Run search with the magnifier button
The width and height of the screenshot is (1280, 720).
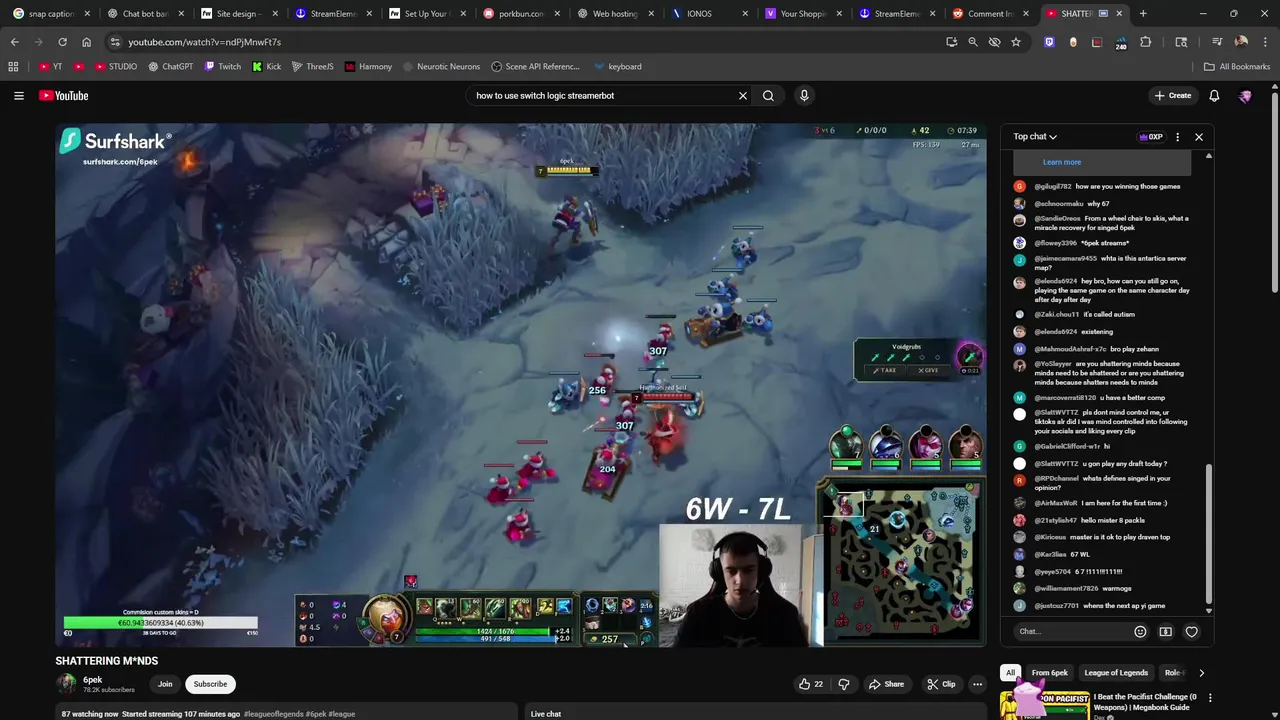[768, 96]
